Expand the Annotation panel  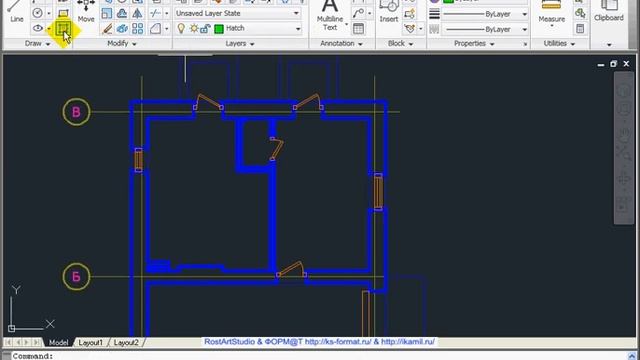(341, 43)
